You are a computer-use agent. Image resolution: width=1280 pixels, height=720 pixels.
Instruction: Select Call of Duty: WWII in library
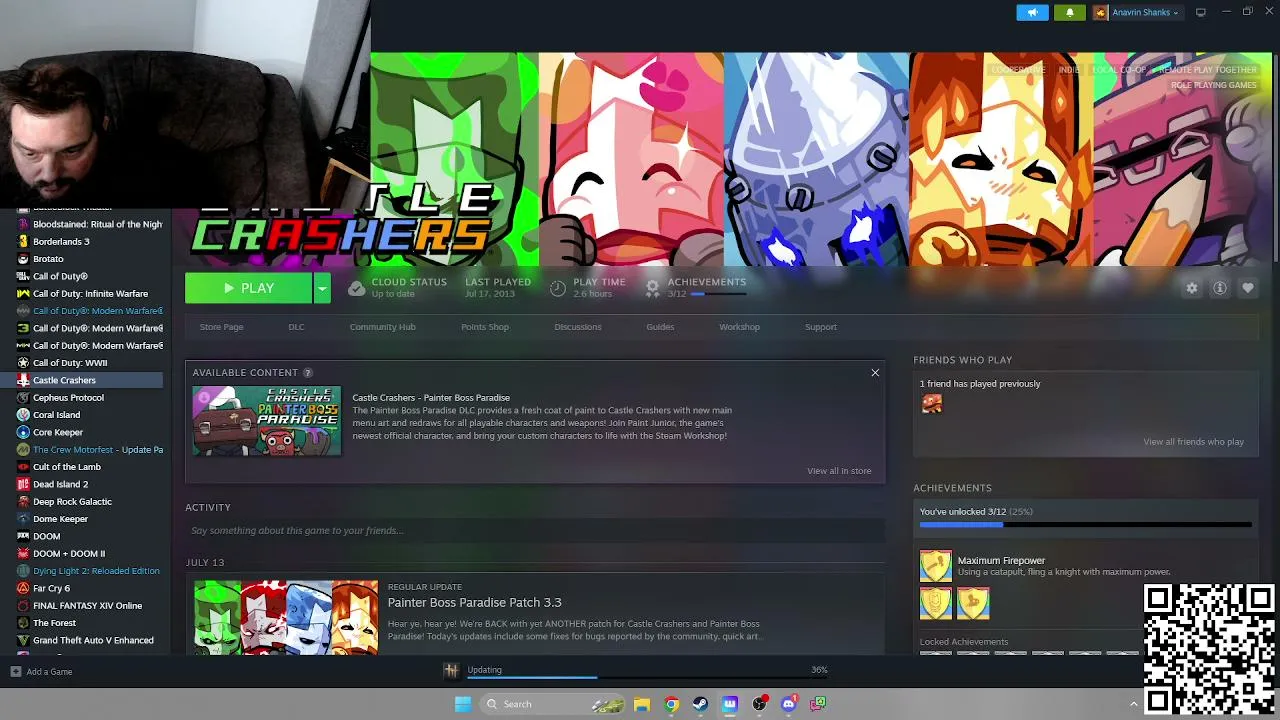coord(70,363)
